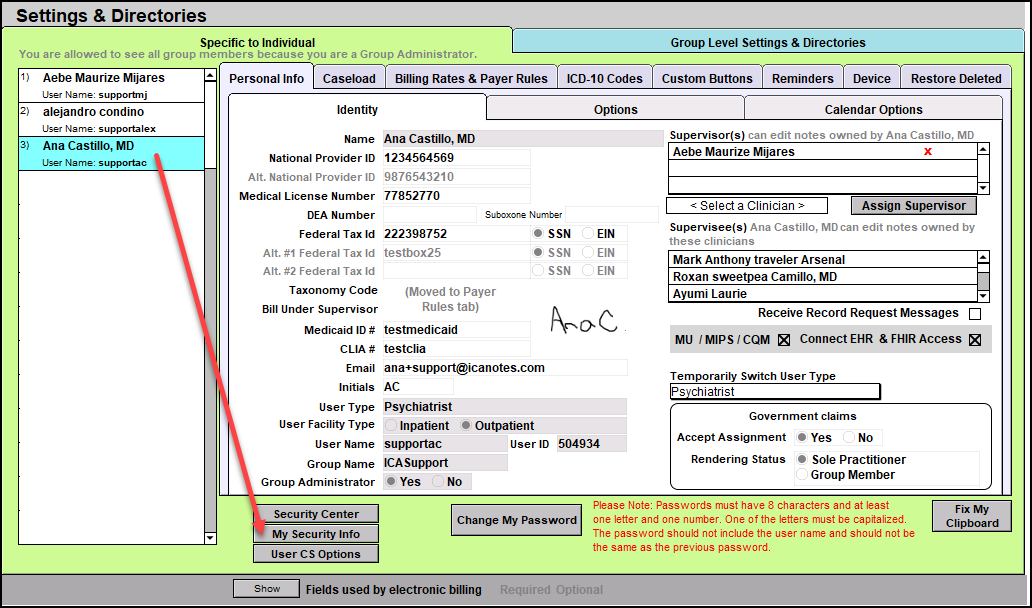Open Group Level Settings & Directories tab
The width and height of the screenshot is (1032, 608).
(x=768, y=43)
